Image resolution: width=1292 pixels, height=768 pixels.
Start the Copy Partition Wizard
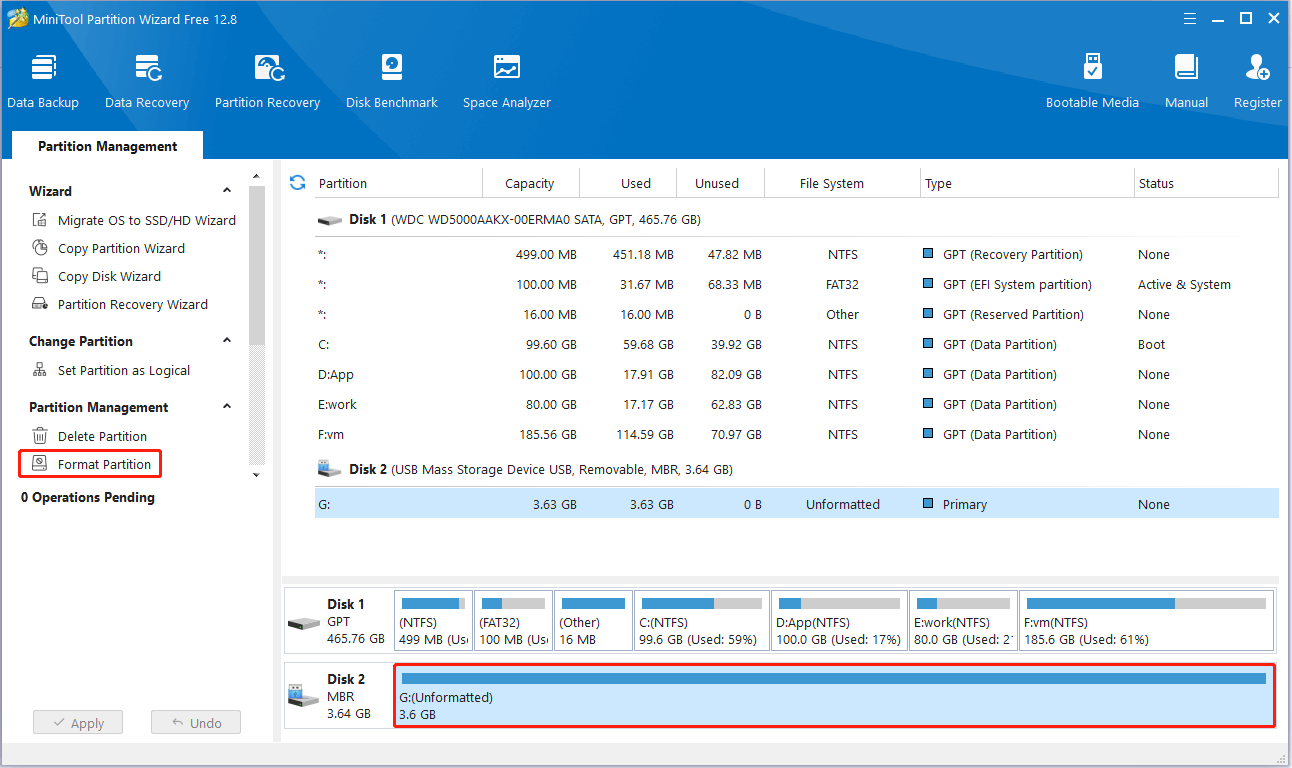(x=108, y=248)
